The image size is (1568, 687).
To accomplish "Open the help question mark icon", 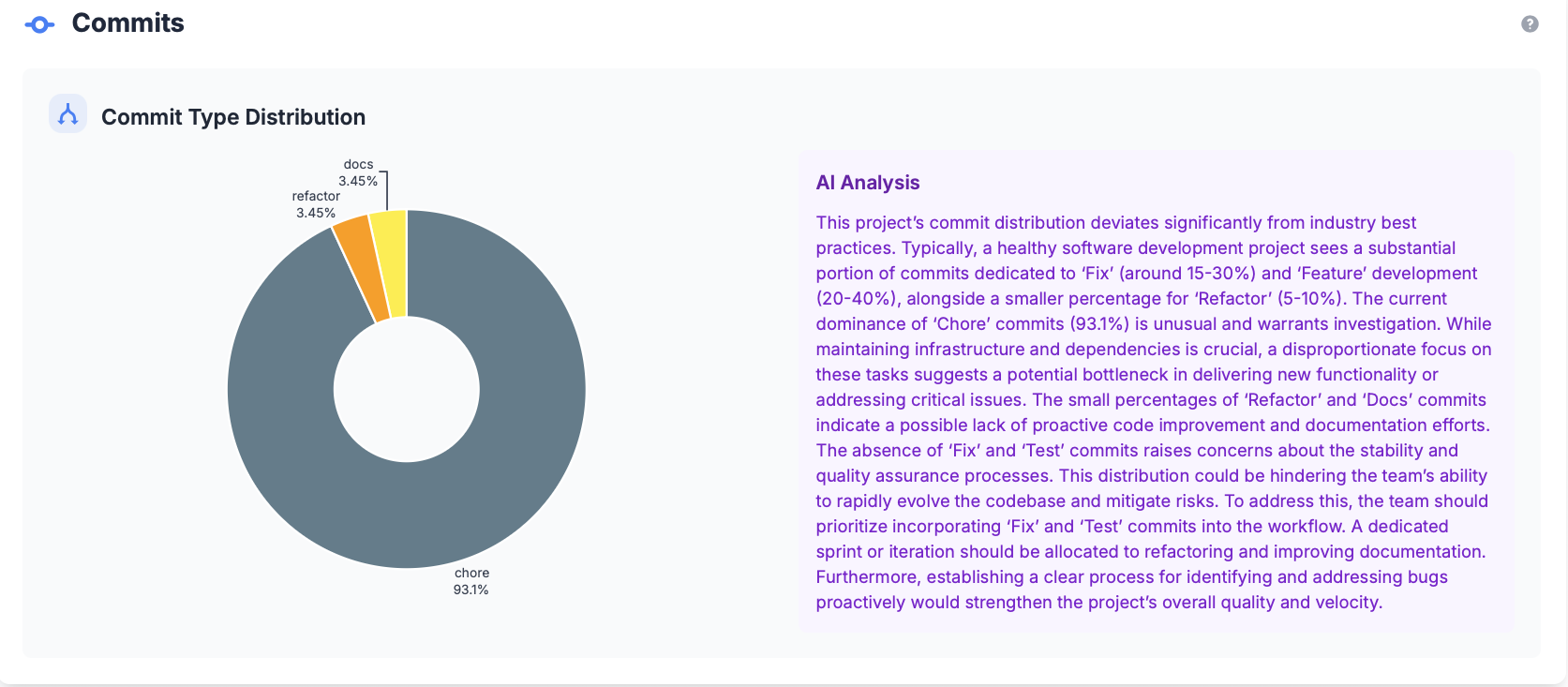I will (1530, 24).
